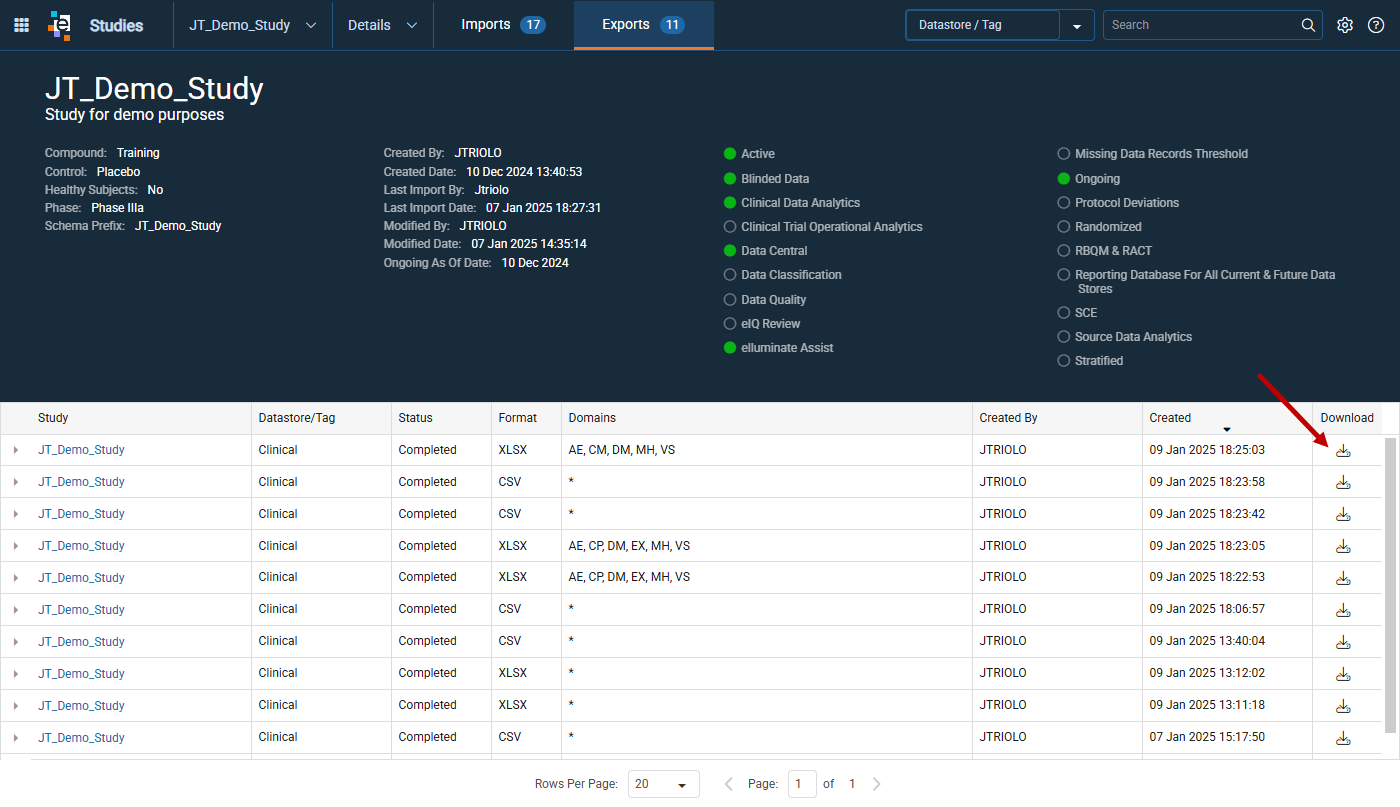Open the Studies section
1400x807 pixels.
116,25
